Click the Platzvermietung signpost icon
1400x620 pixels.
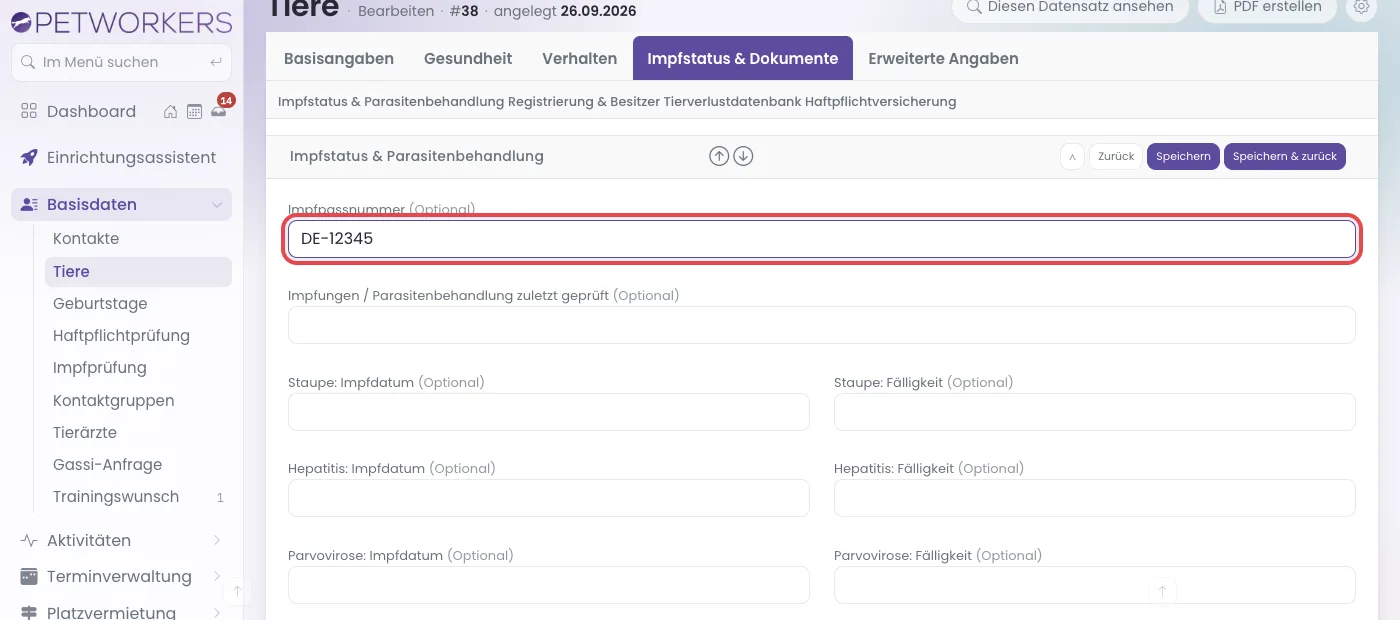[29, 612]
